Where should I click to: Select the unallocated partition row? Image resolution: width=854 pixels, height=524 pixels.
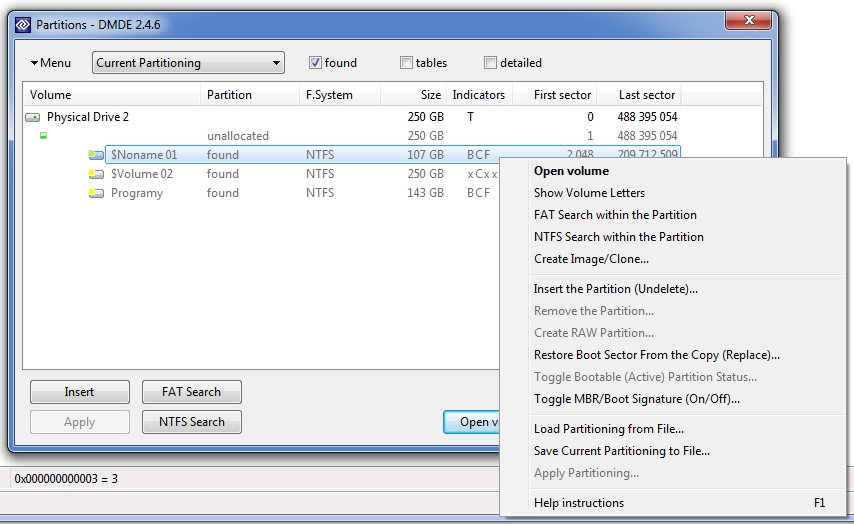[x=352, y=136]
